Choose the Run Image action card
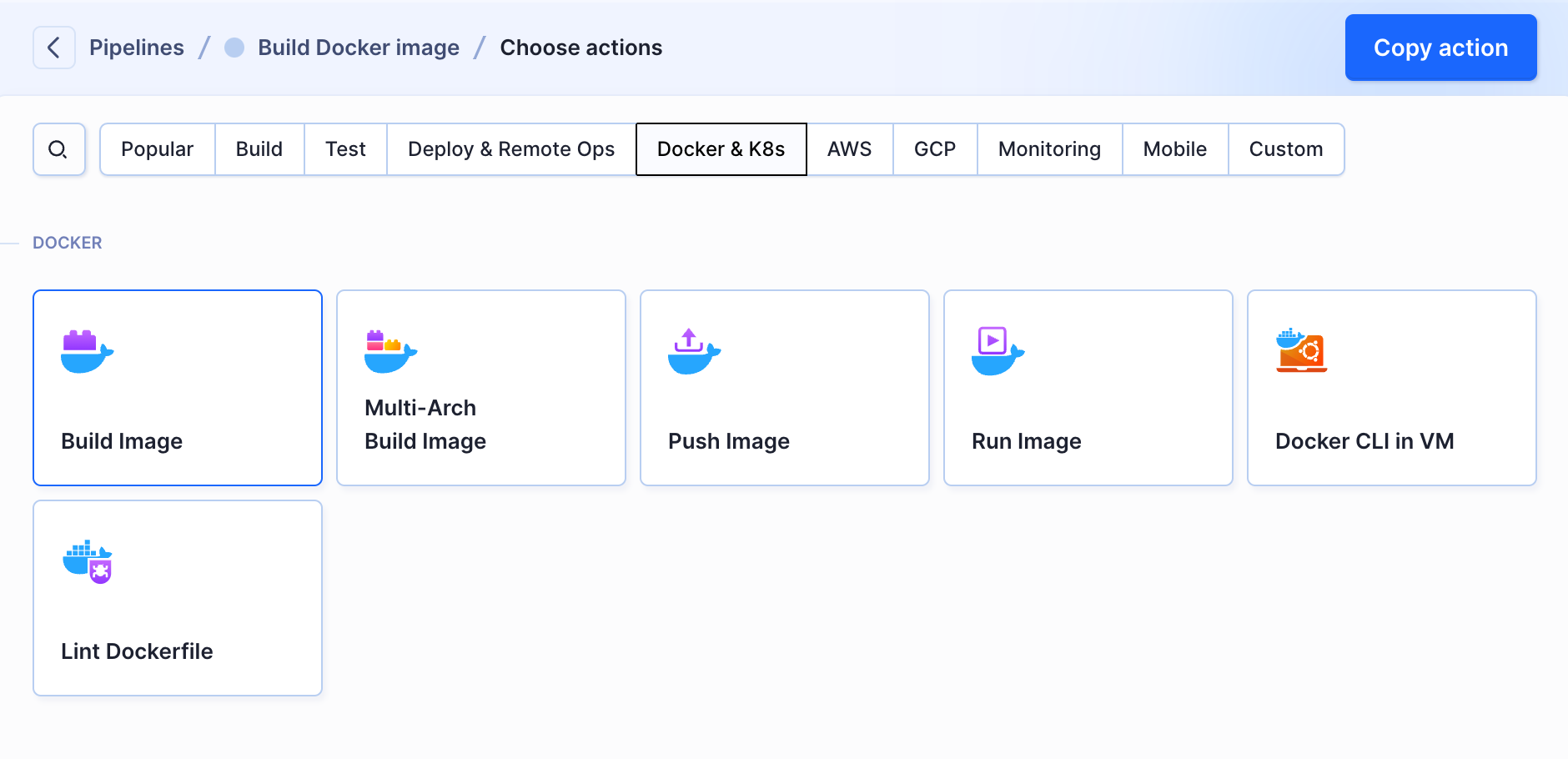The width and height of the screenshot is (1568, 759). pos(1088,388)
